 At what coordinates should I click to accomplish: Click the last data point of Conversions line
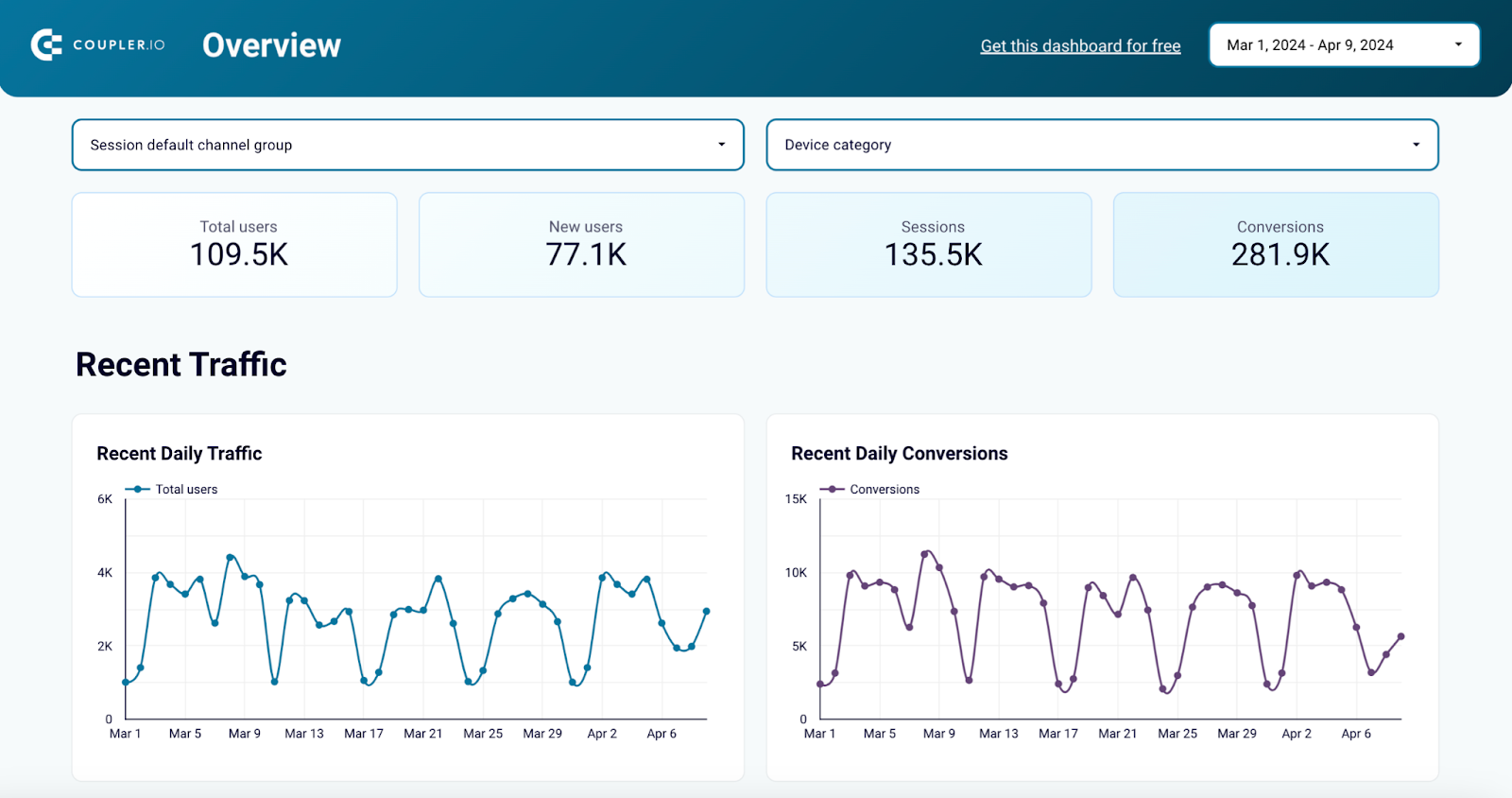1401,636
